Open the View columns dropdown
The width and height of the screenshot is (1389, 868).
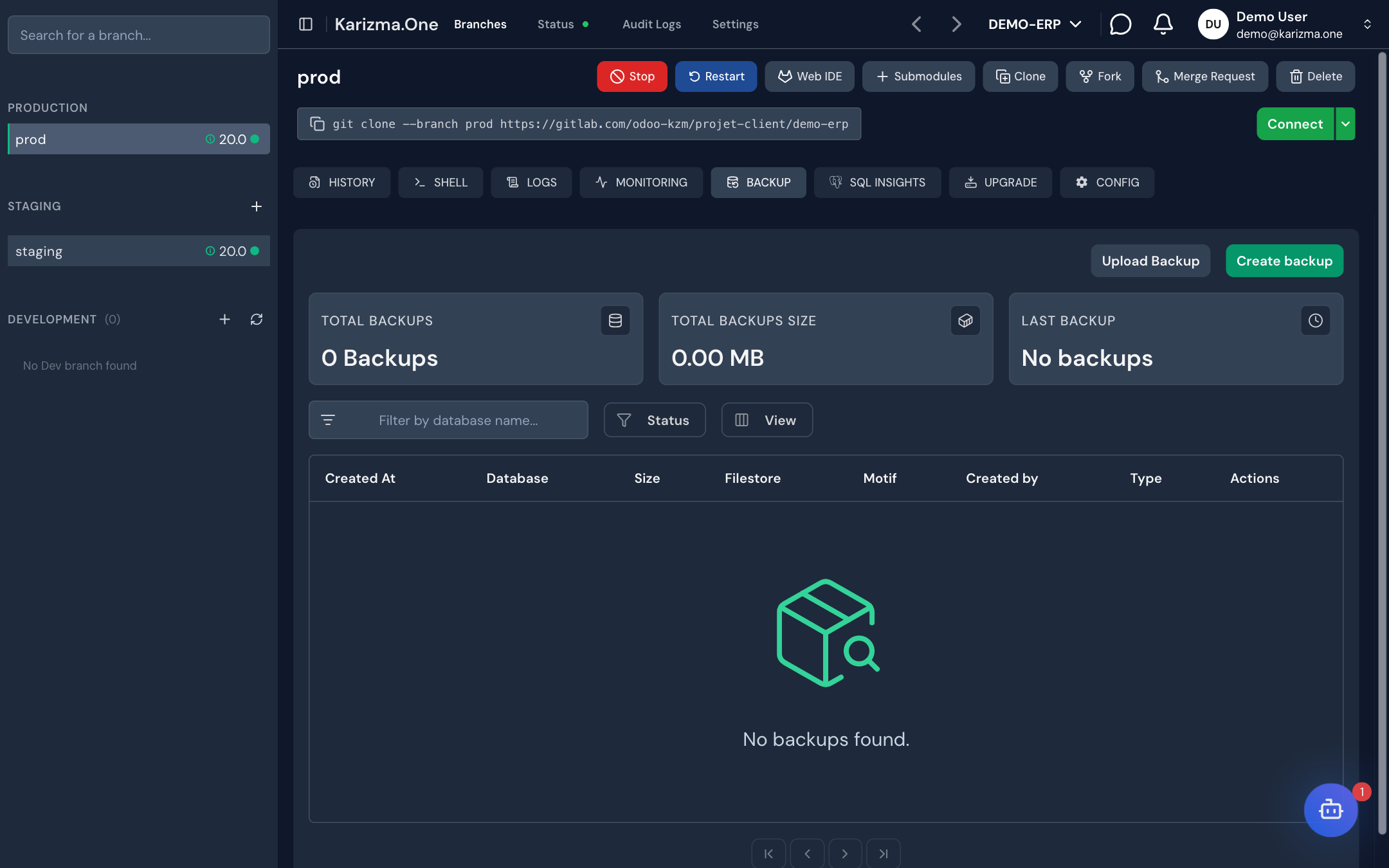(767, 420)
